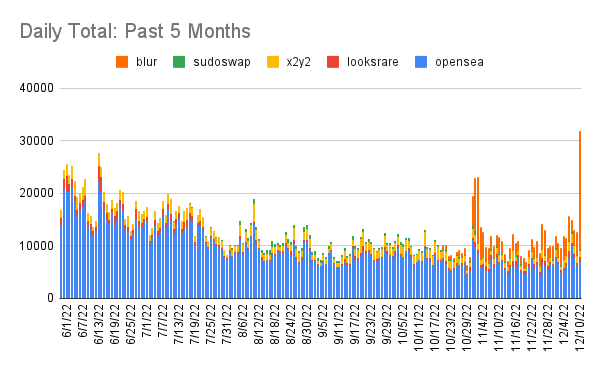Click the 40000 y-axis label
This screenshot has height=371, width=600.
pos(37,88)
